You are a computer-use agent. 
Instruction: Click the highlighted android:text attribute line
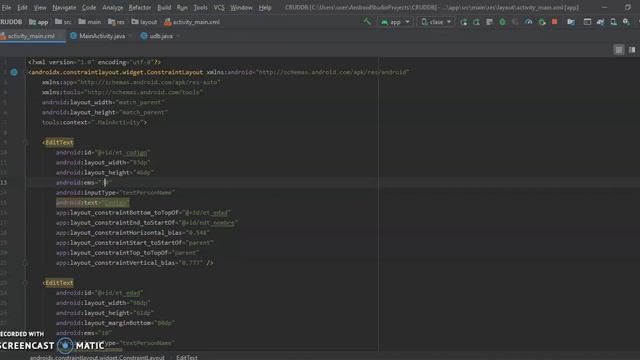[92, 203]
